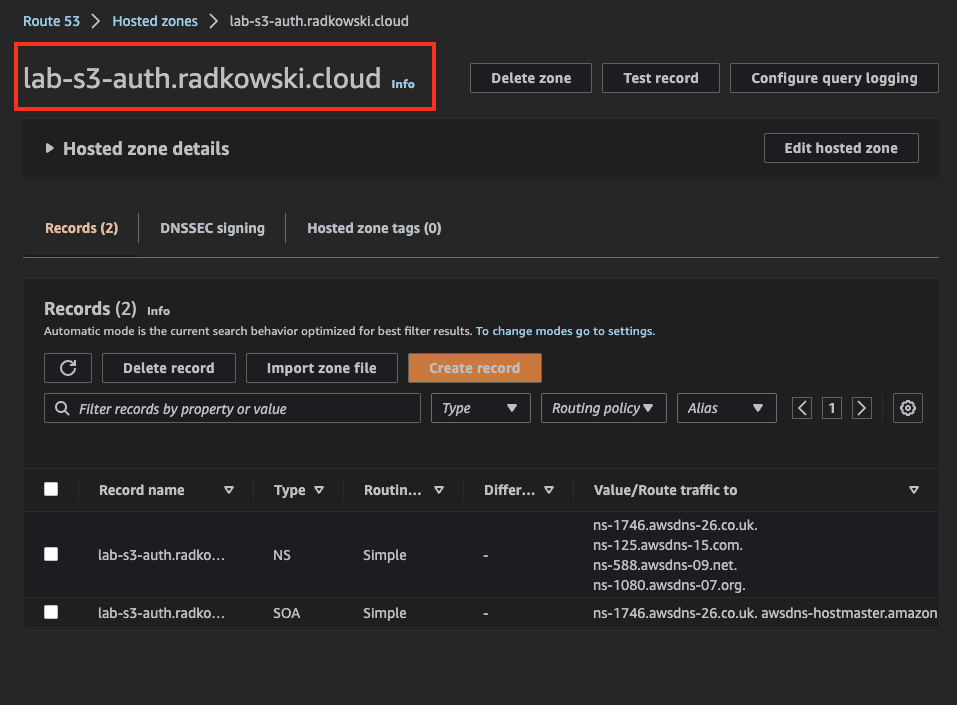Click the ns-588.awsdns-09.net. value
Viewport: 957px width, 705px height.
665,565
